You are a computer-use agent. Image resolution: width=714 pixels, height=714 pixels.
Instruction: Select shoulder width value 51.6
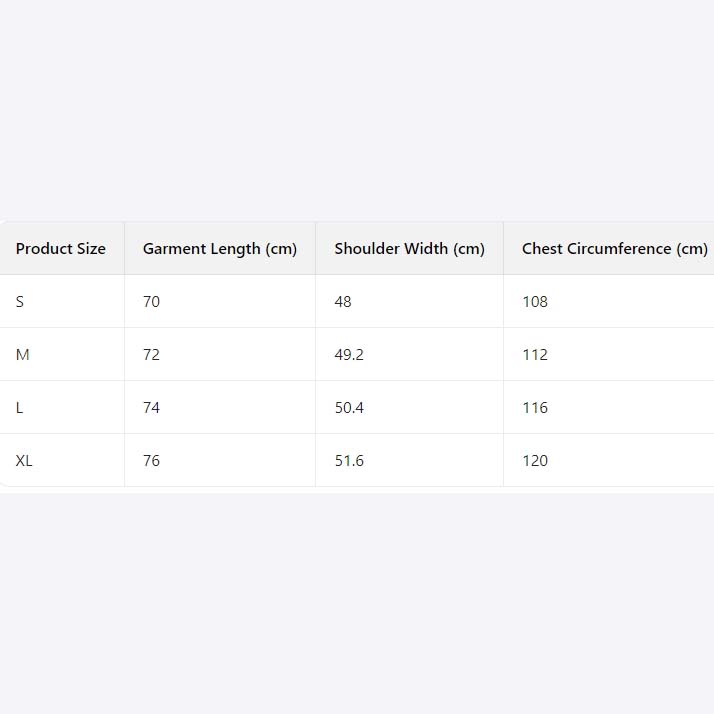(349, 461)
